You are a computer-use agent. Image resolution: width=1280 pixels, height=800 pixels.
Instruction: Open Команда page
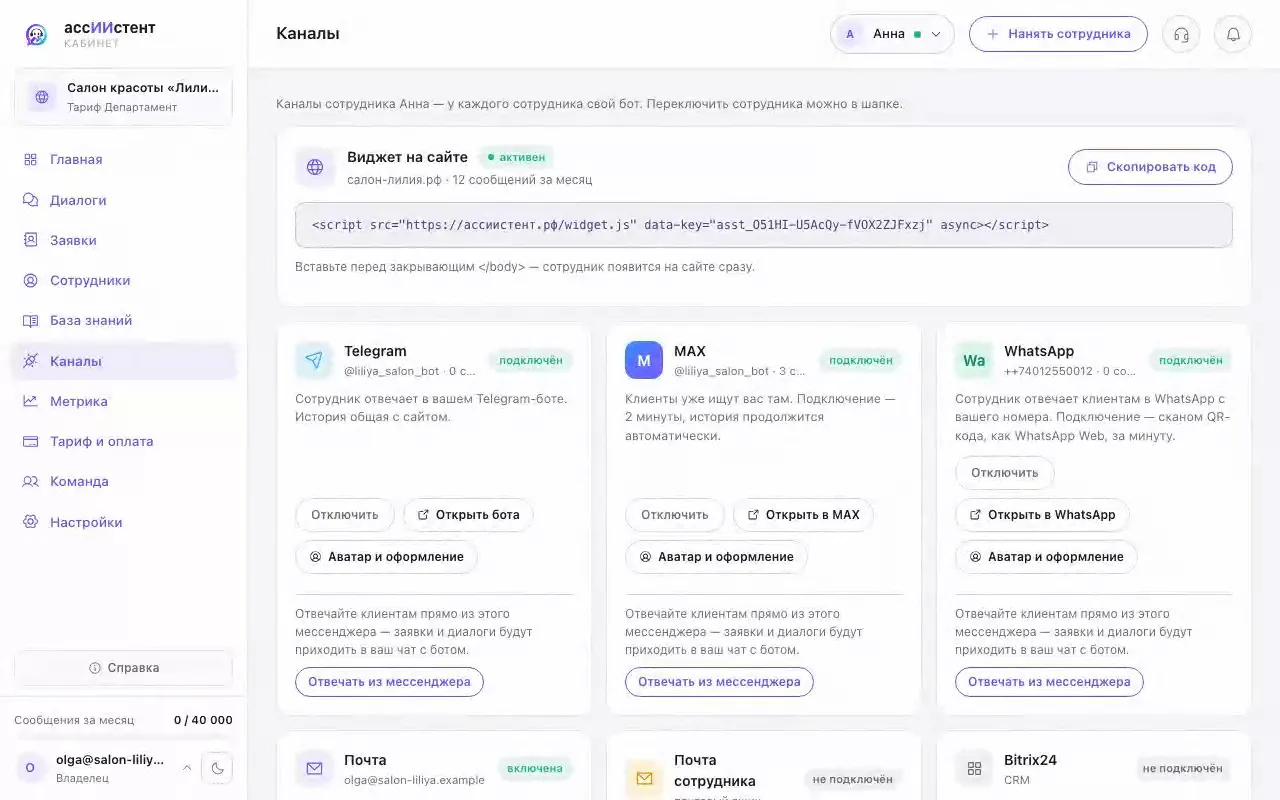point(124,481)
